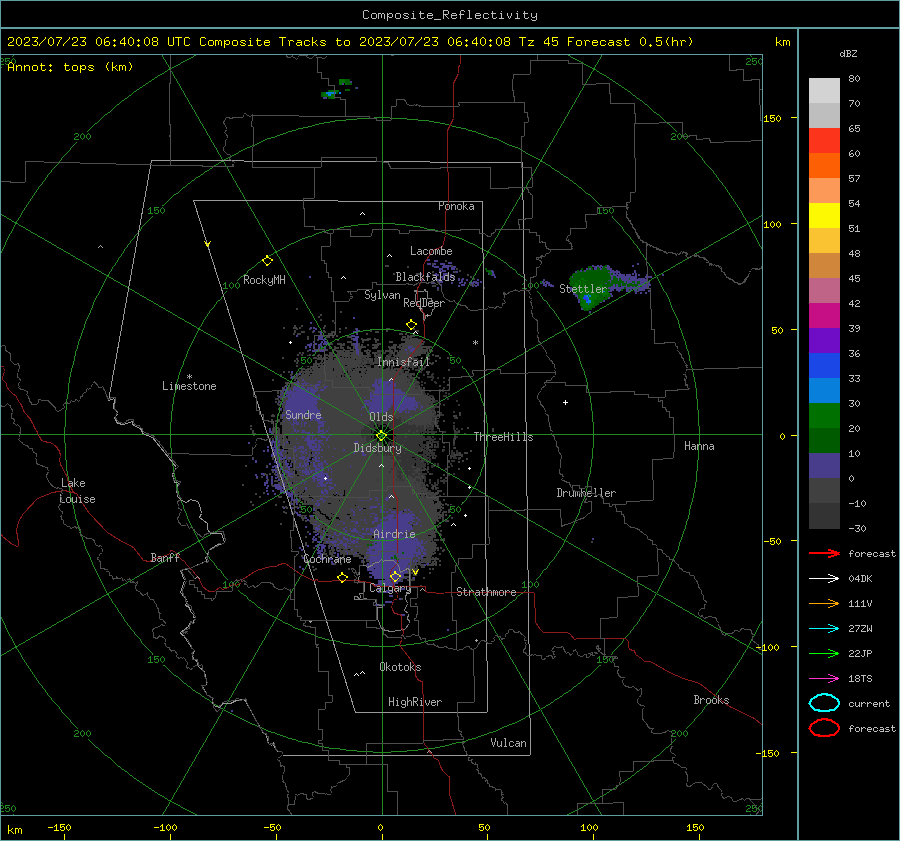The image size is (900, 841).
Task: Click the Calgary city label
Action: pyautogui.click(x=390, y=588)
